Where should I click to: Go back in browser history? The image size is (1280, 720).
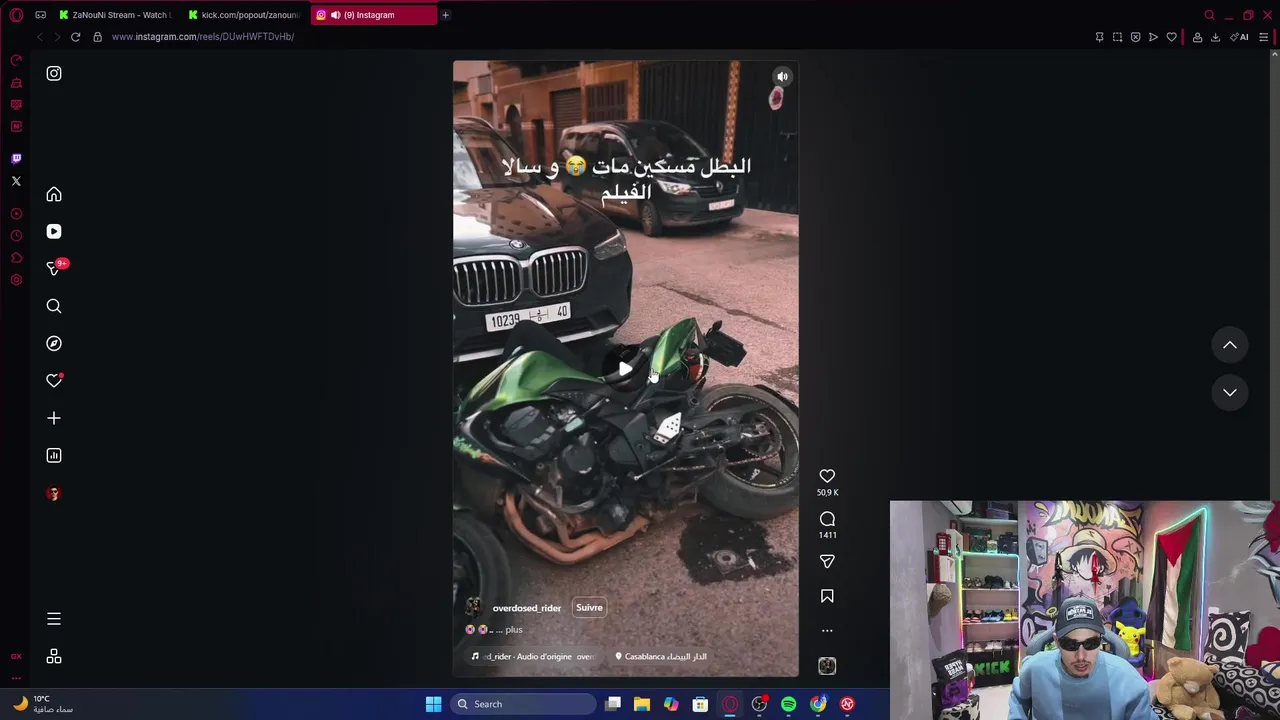(x=40, y=37)
